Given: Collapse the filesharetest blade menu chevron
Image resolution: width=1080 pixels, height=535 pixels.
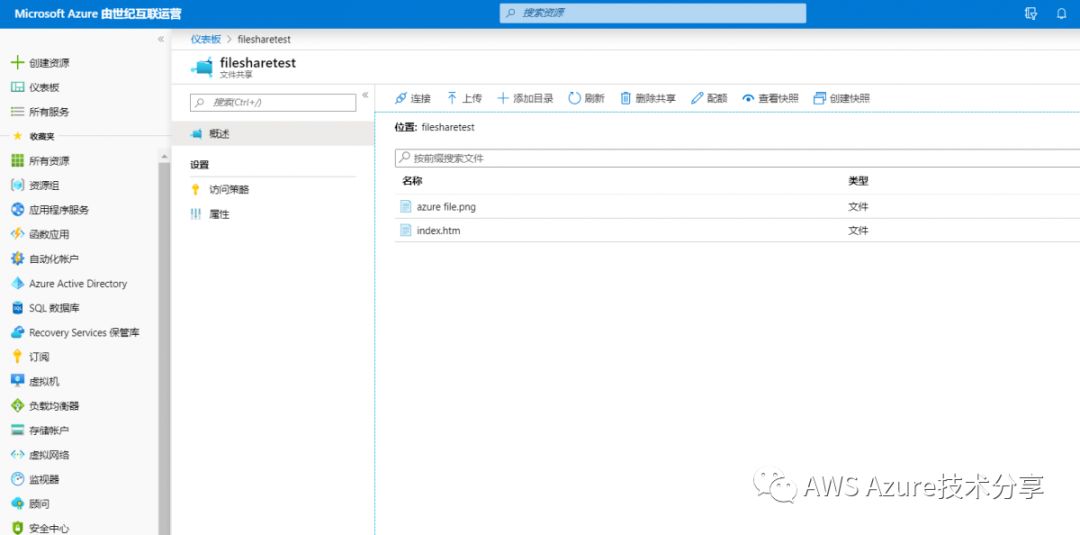Looking at the screenshot, I should (x=365, y=95).
